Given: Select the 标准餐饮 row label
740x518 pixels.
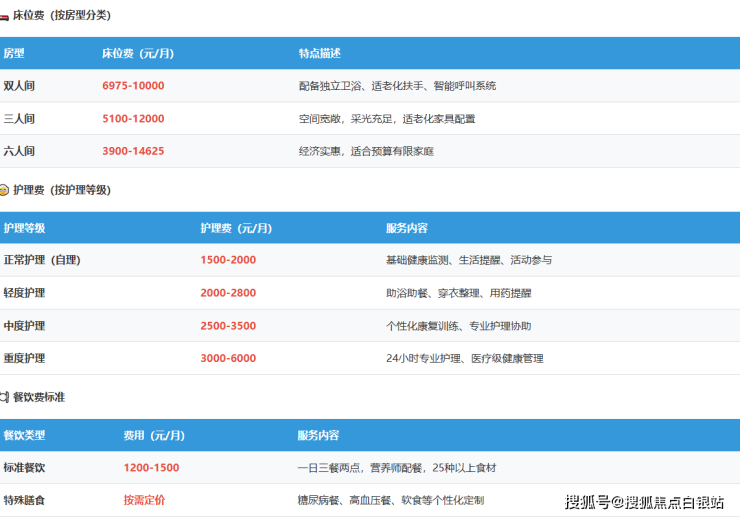Looking at the screenshot, I should coord(24,468).
